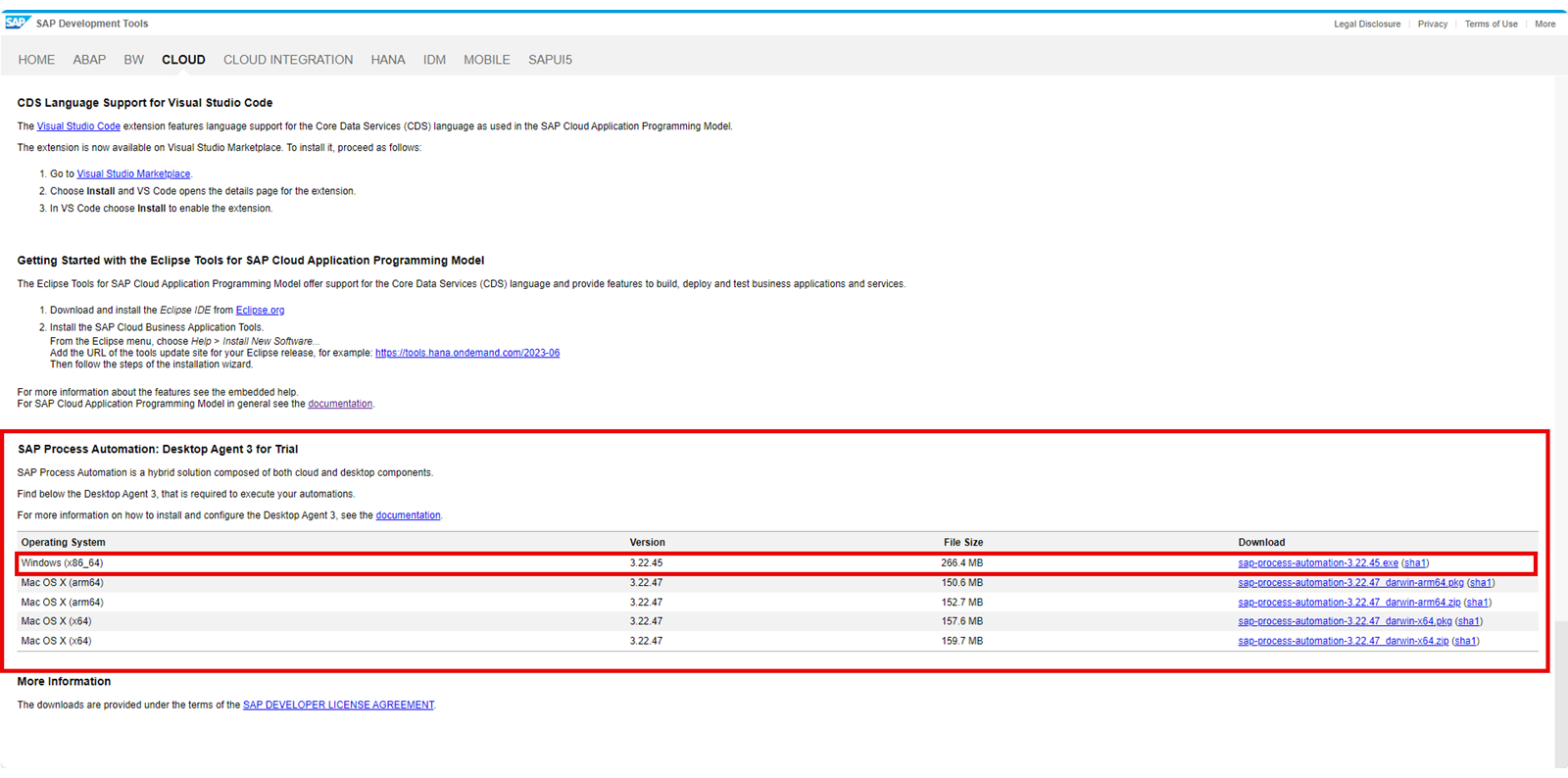Switch to the HANA tab
This screenshot has height=778, width=1568.
(x=388, y=60)
